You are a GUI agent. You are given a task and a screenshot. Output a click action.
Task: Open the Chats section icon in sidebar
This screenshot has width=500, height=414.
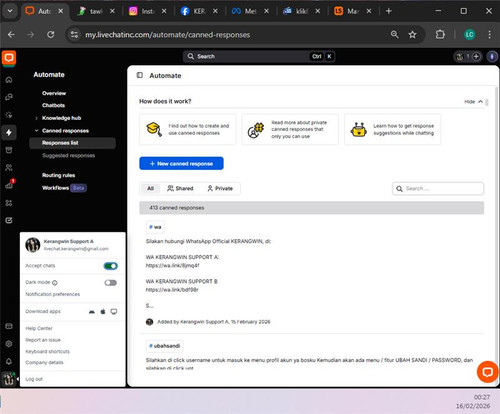point(9,97)
